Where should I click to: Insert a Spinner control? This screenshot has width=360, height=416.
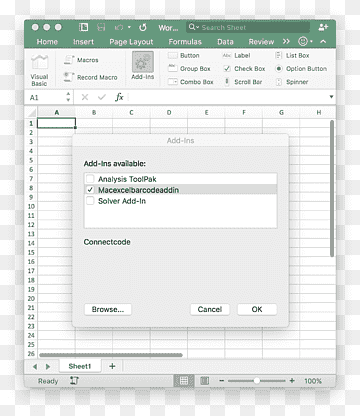pyautogui.click(x=291, y=82)
